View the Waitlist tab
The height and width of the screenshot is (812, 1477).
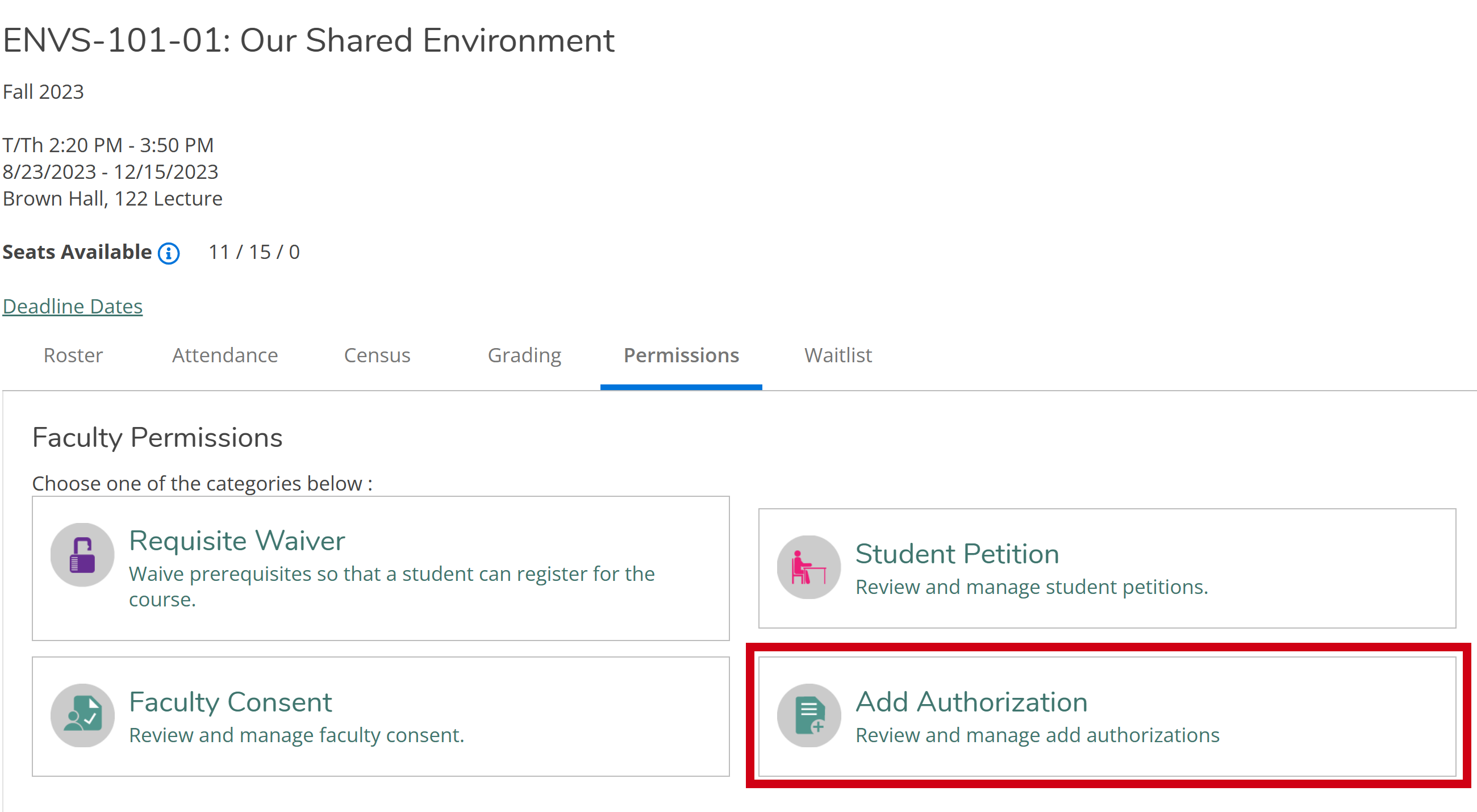pyautogui.click(x=838, y=355)
